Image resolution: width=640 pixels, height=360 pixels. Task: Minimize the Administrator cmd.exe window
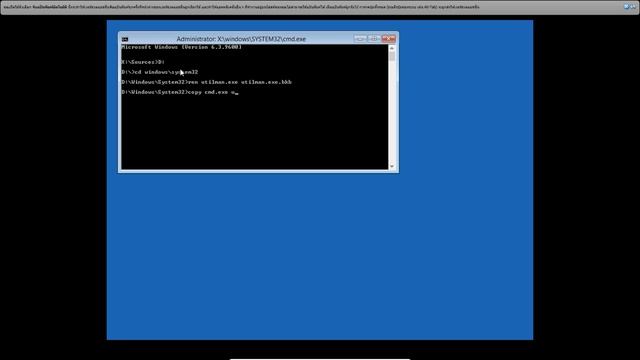click(360, 38)
